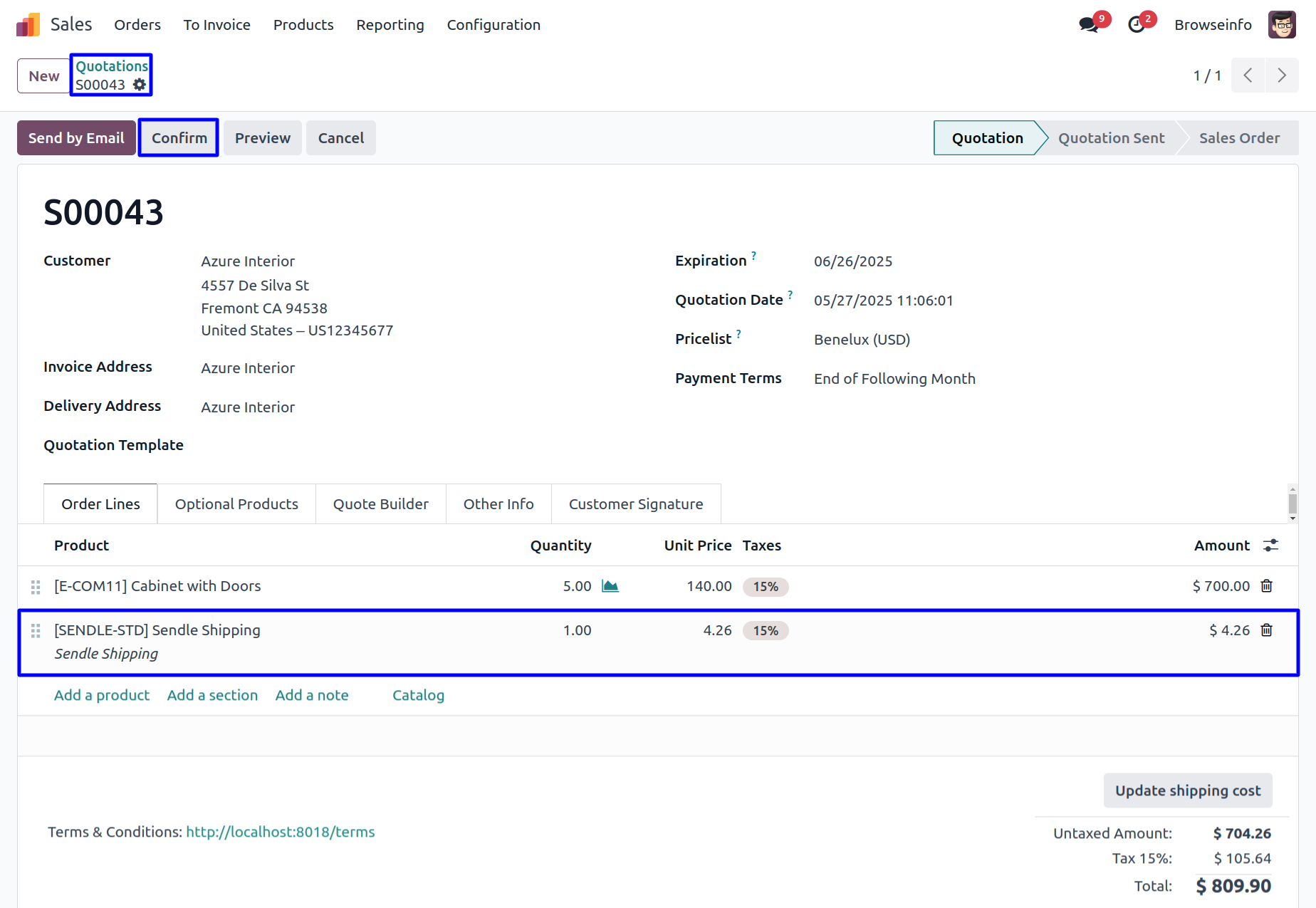The height and width of the screenshot is (908, 1316).
Task: Click the order lines vertical scrollbar
Action: pyautogui.click(x=1292, y=503)
